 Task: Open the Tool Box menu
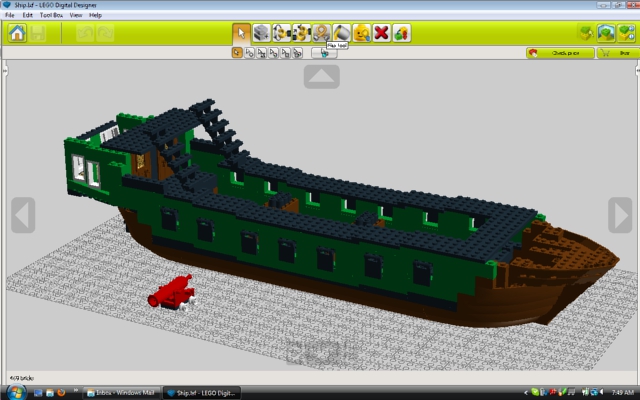click(51, 15)
